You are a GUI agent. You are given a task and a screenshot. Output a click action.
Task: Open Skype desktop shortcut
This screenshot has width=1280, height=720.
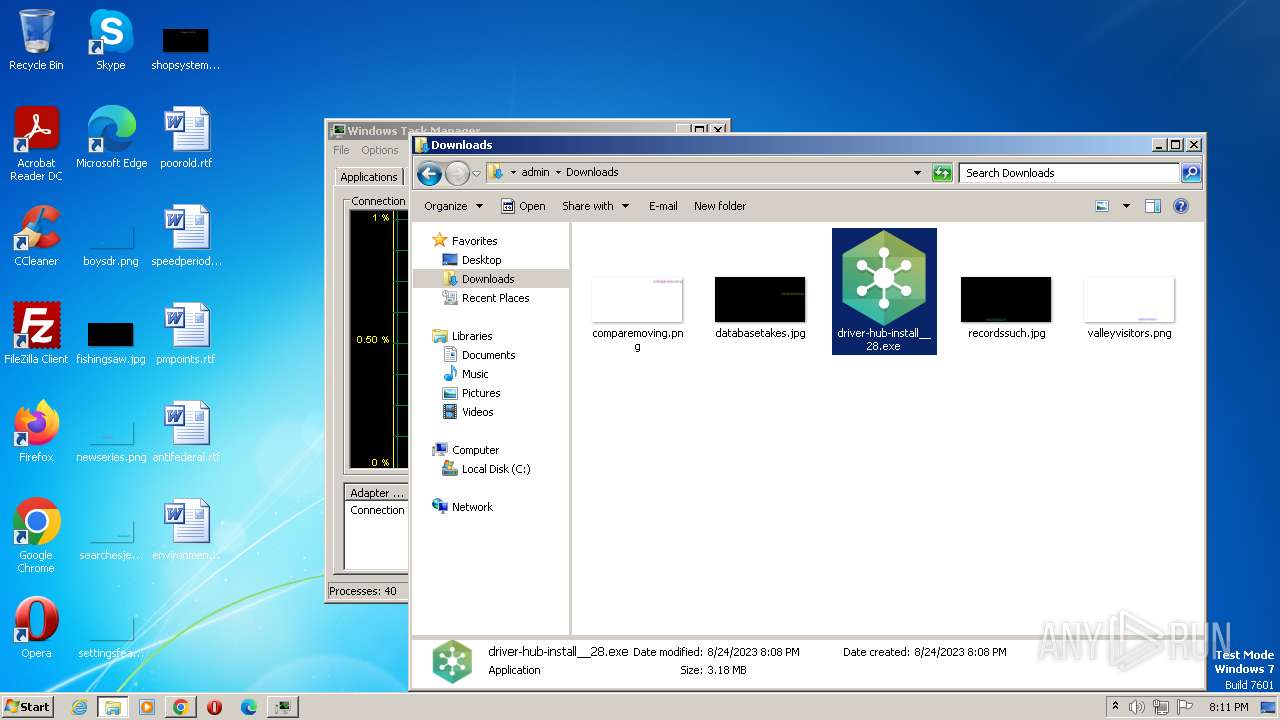pos(110,40)
